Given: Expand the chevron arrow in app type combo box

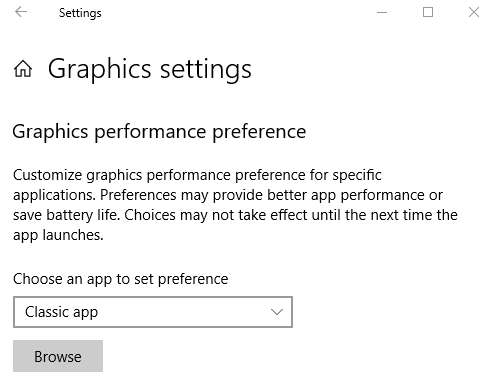Looking at the screenshot, I should pyautogui.click(x=277, y=312).
